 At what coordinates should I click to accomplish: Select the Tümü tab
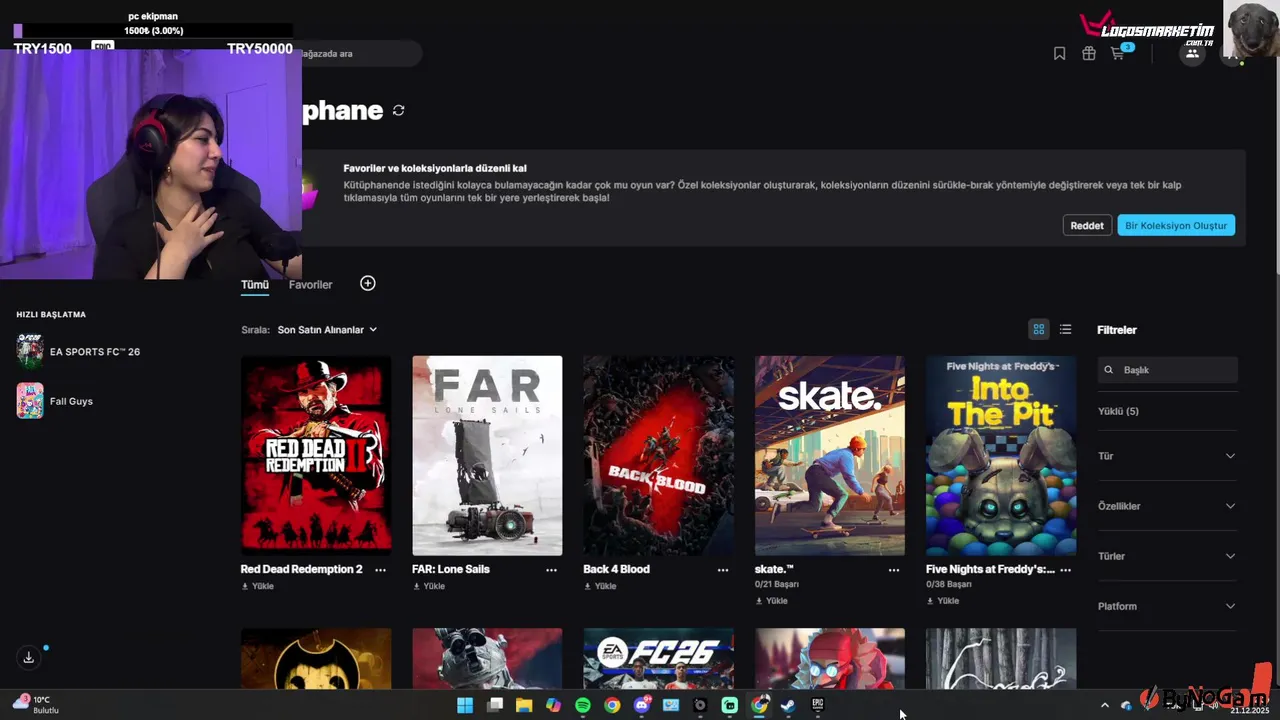255,285
